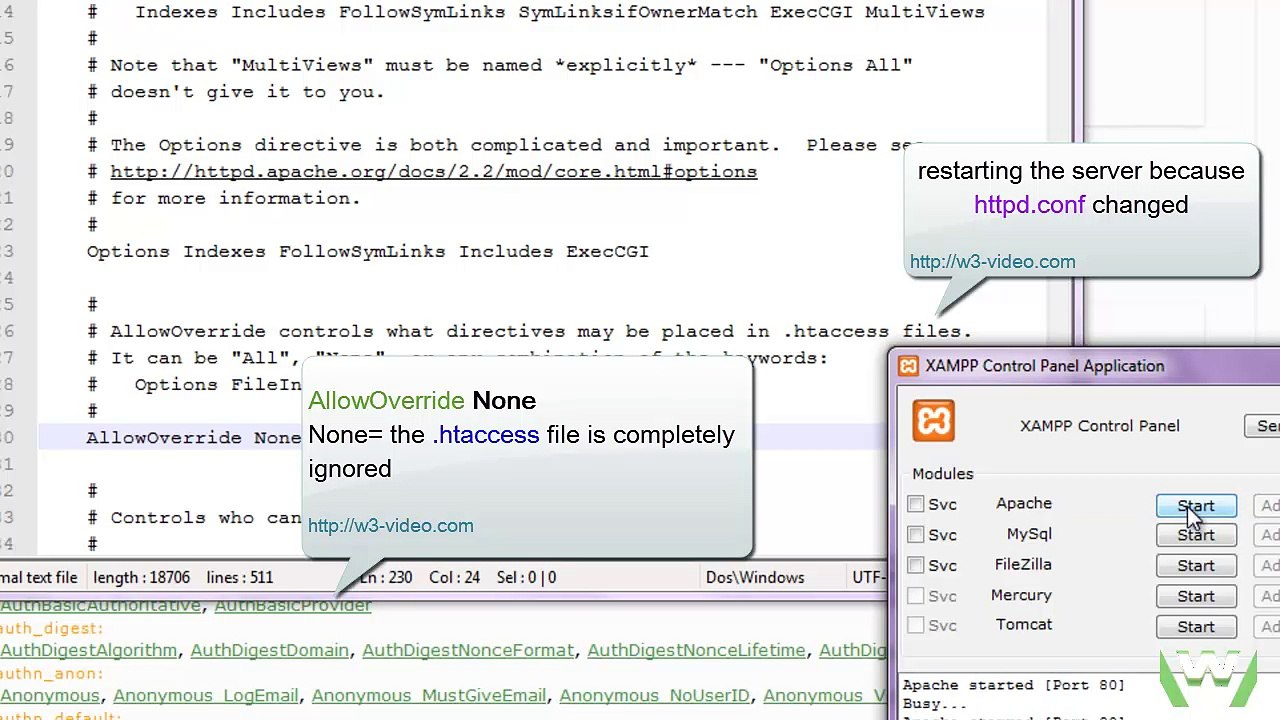Click the length : 18706 status entry
This screenshot has height=720, width=1280.
pyautogui.click(x=141, y=577)
